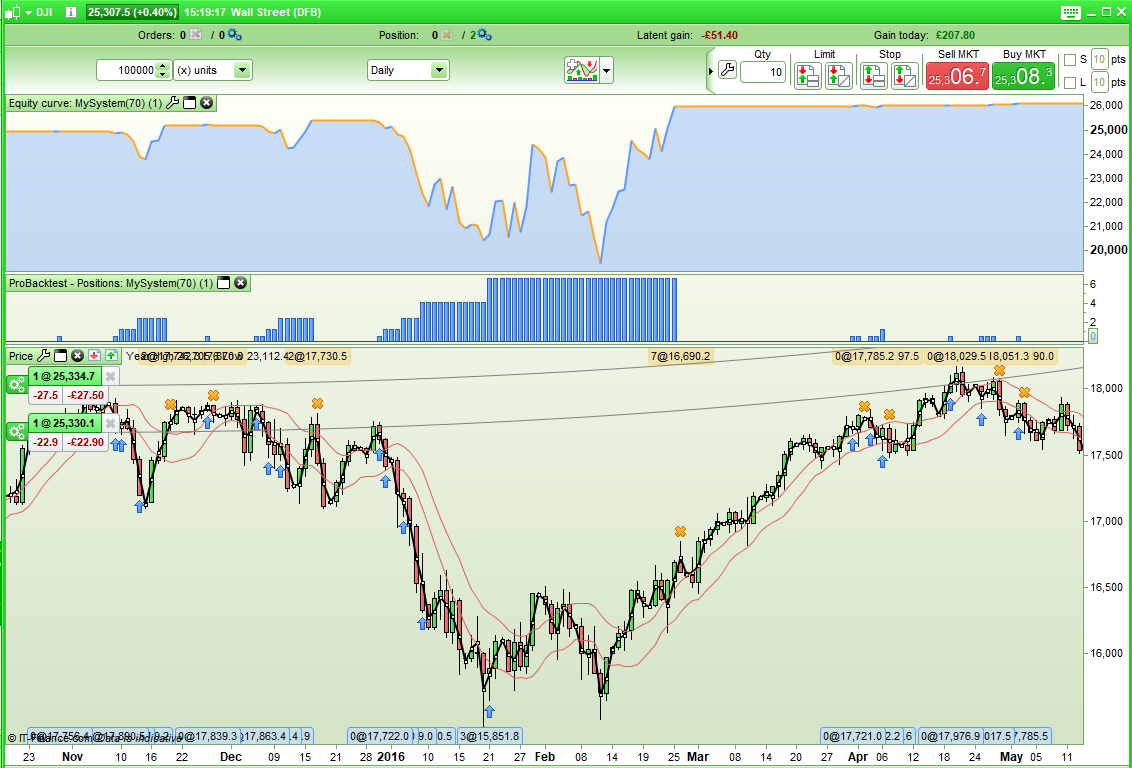Maximize the Equity curve panel
The height and width of the screenshot is (768, 1132).
coord(190,103)
